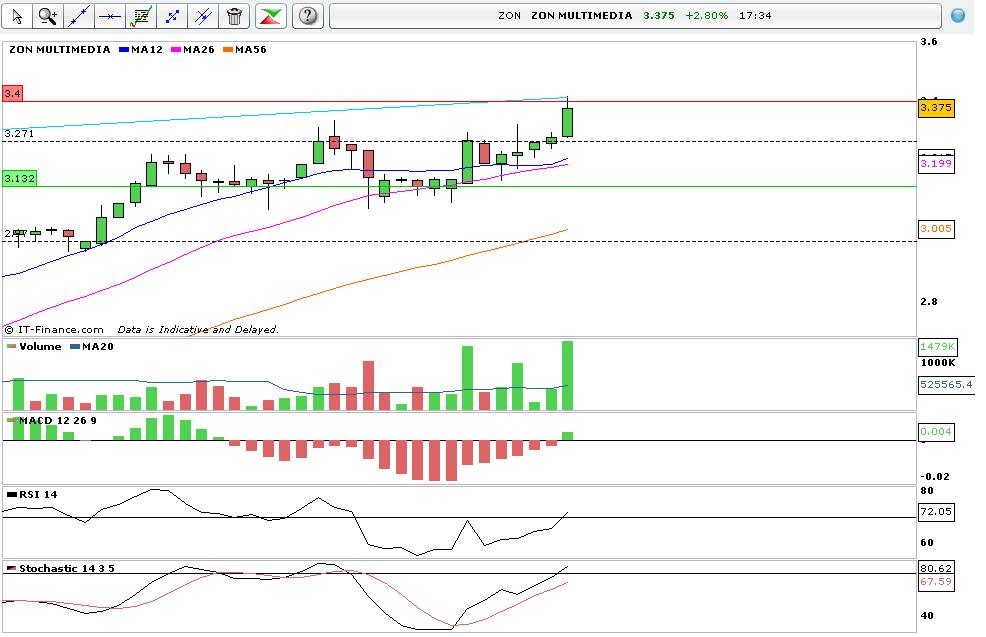Open the indicators chart settings tool
This screenshot has height=637, width=986.
tap(141, 16)
